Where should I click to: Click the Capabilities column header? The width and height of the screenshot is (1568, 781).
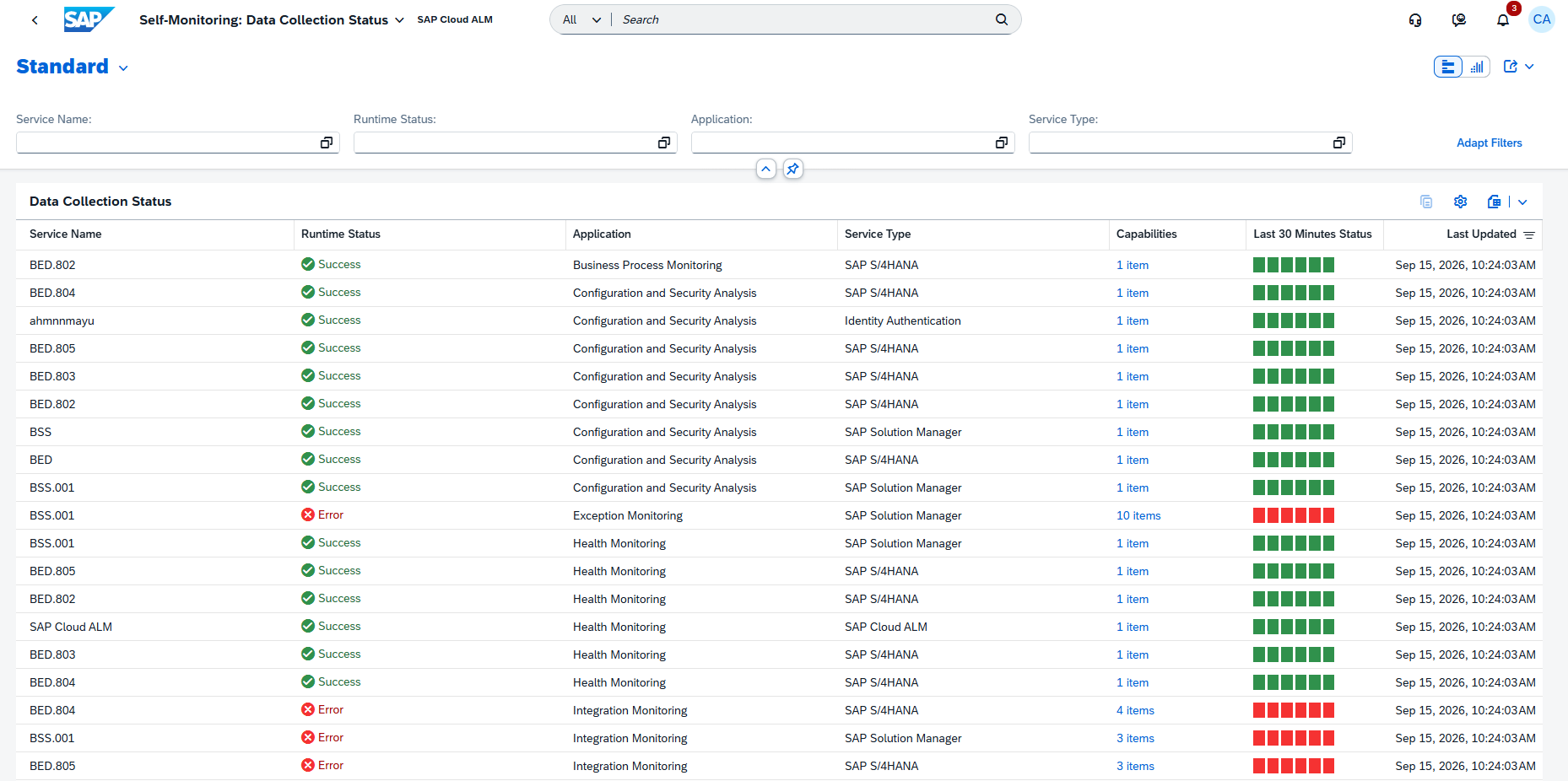(1177, 234)
